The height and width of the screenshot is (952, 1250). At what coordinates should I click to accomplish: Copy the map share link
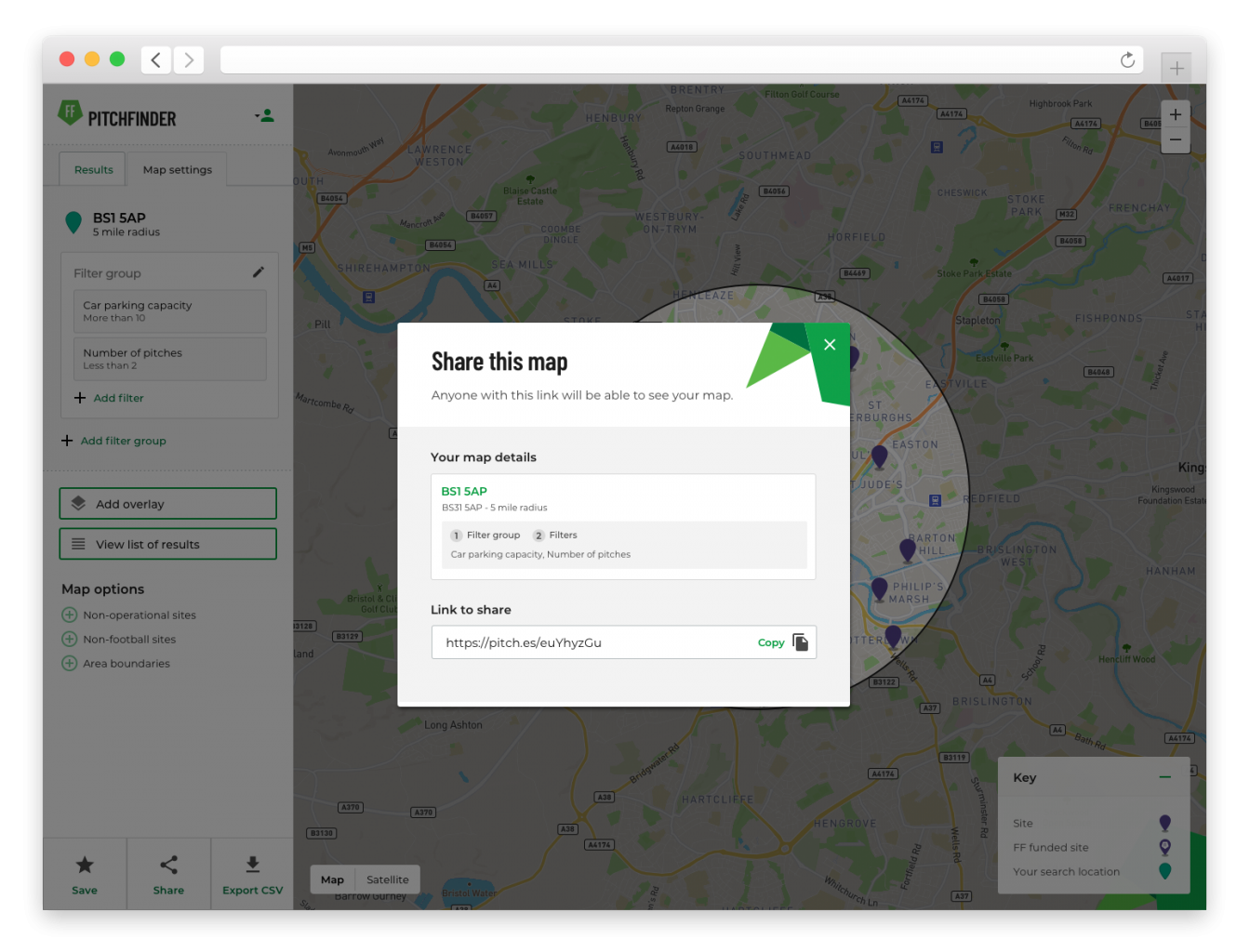(771, 642)
